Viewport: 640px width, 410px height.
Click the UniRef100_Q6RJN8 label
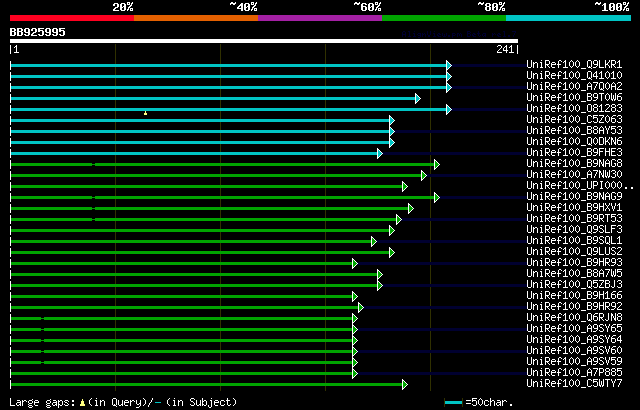click(574, 318)
